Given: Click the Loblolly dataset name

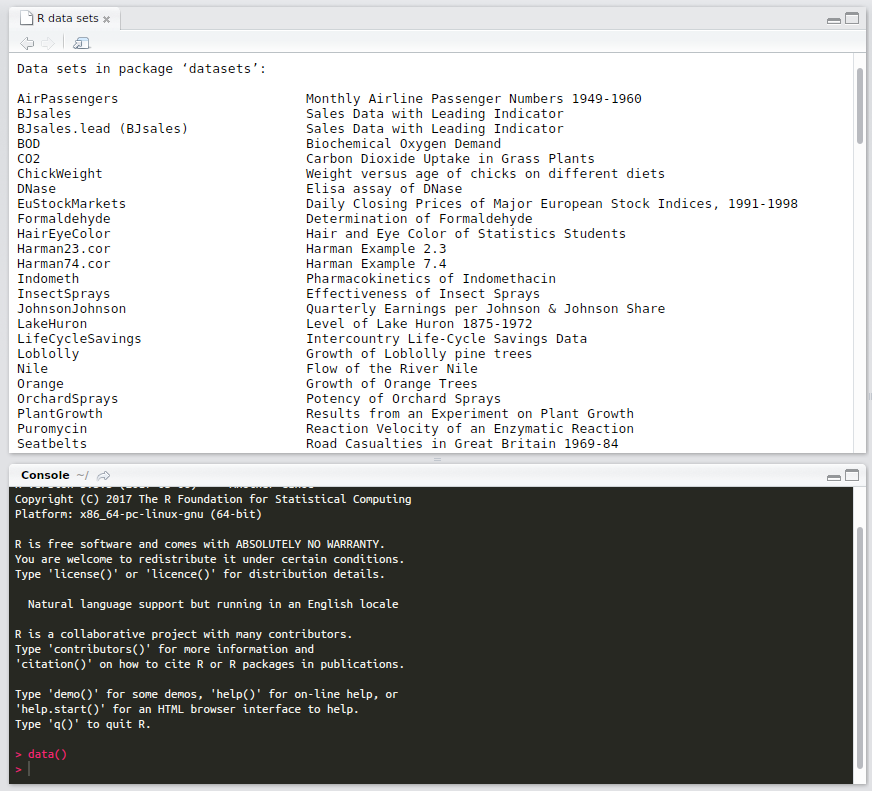Looking at the screenshot, I should [x=48, y=354].
